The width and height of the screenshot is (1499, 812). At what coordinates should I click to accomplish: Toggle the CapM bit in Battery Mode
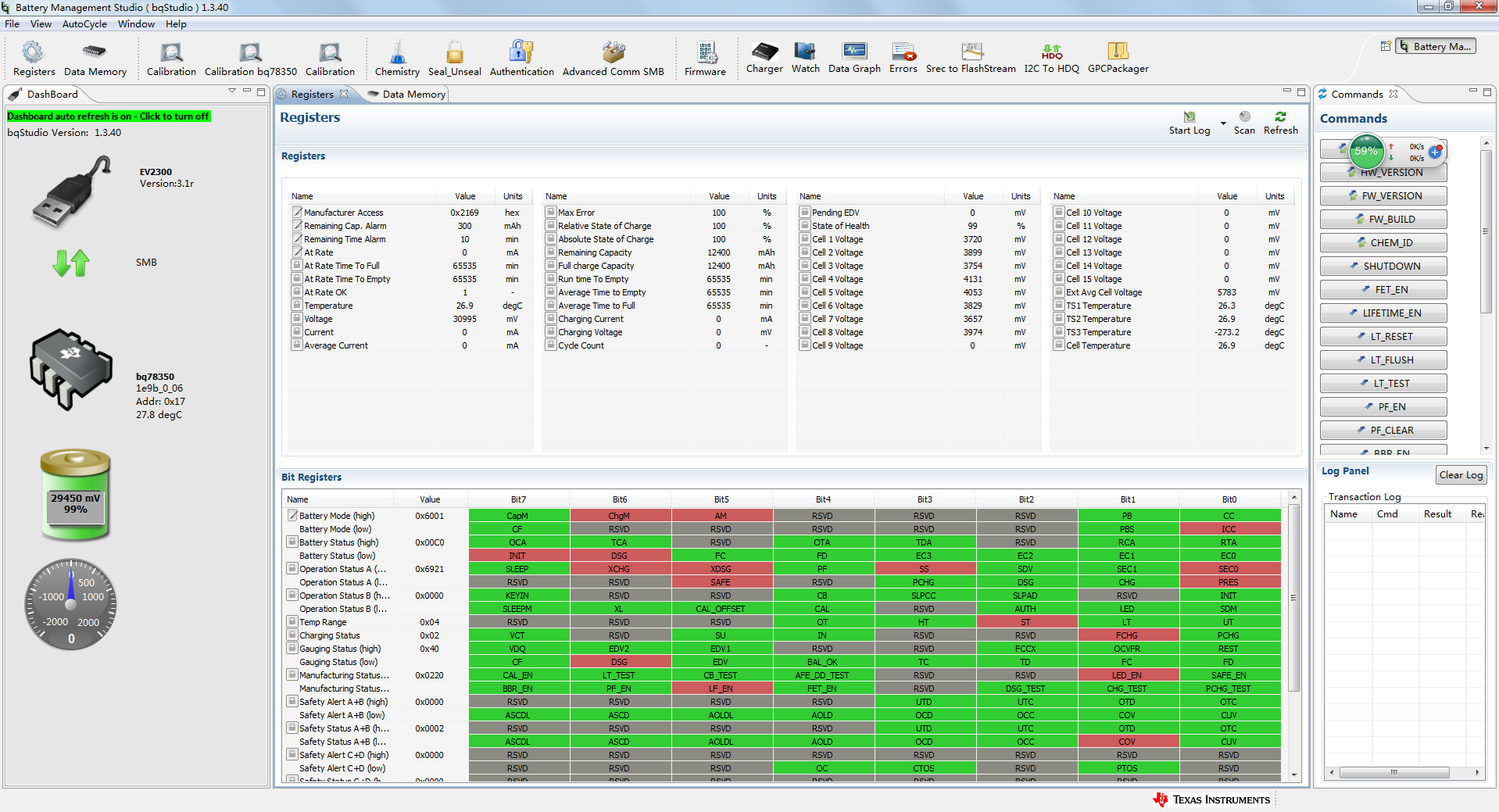tap(519, 516)
